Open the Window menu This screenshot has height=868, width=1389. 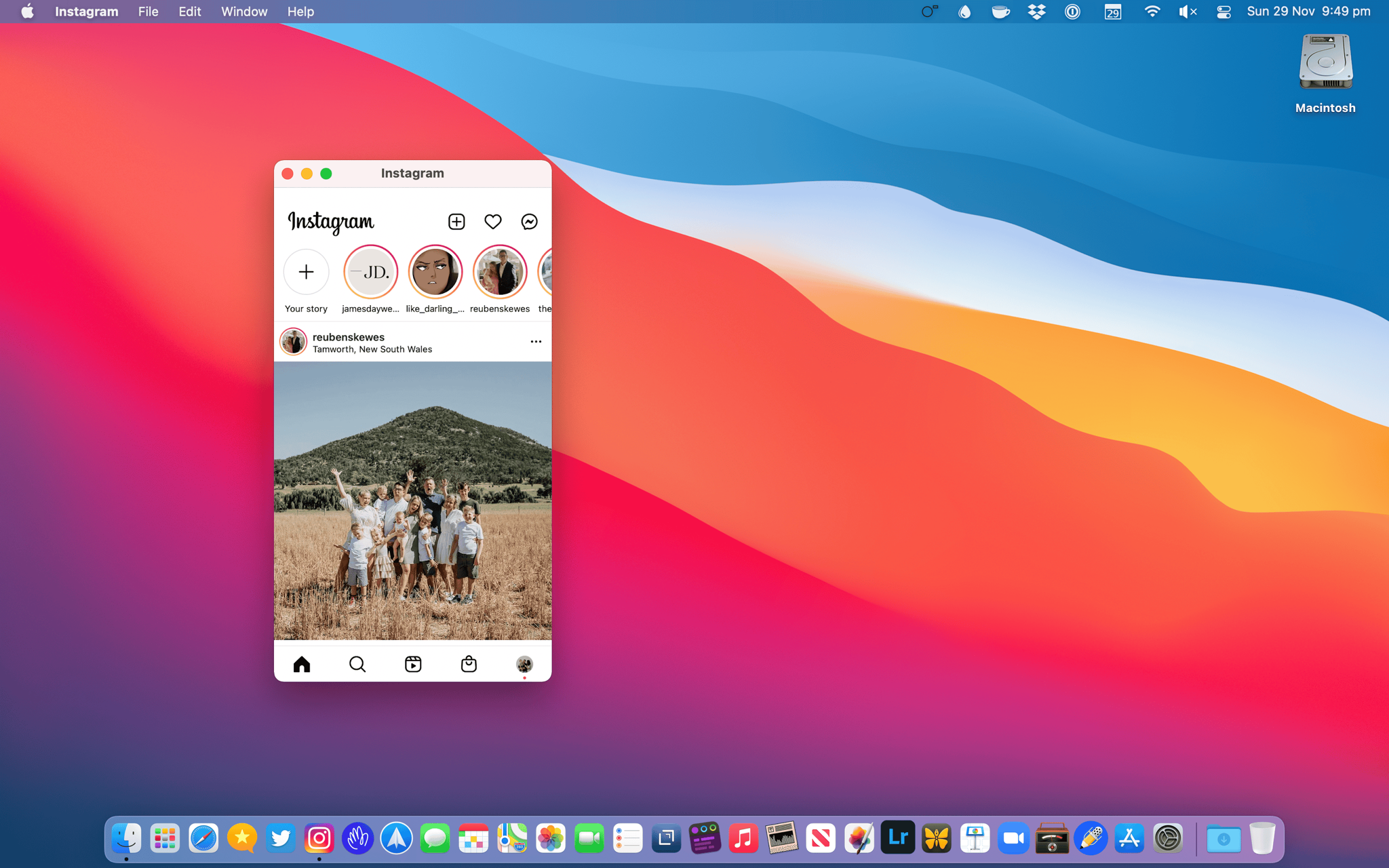[x=244, y=12]
